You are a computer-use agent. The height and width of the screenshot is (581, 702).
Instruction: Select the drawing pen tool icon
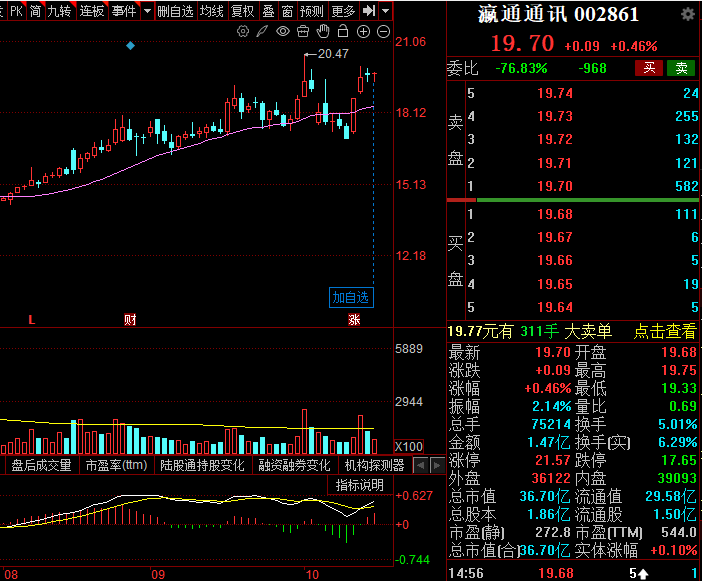coord(262,32)
